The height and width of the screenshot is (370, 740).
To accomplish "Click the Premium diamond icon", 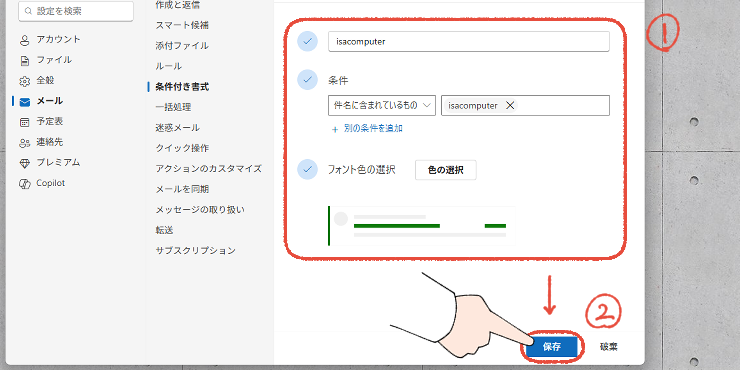I will (25, 163).
